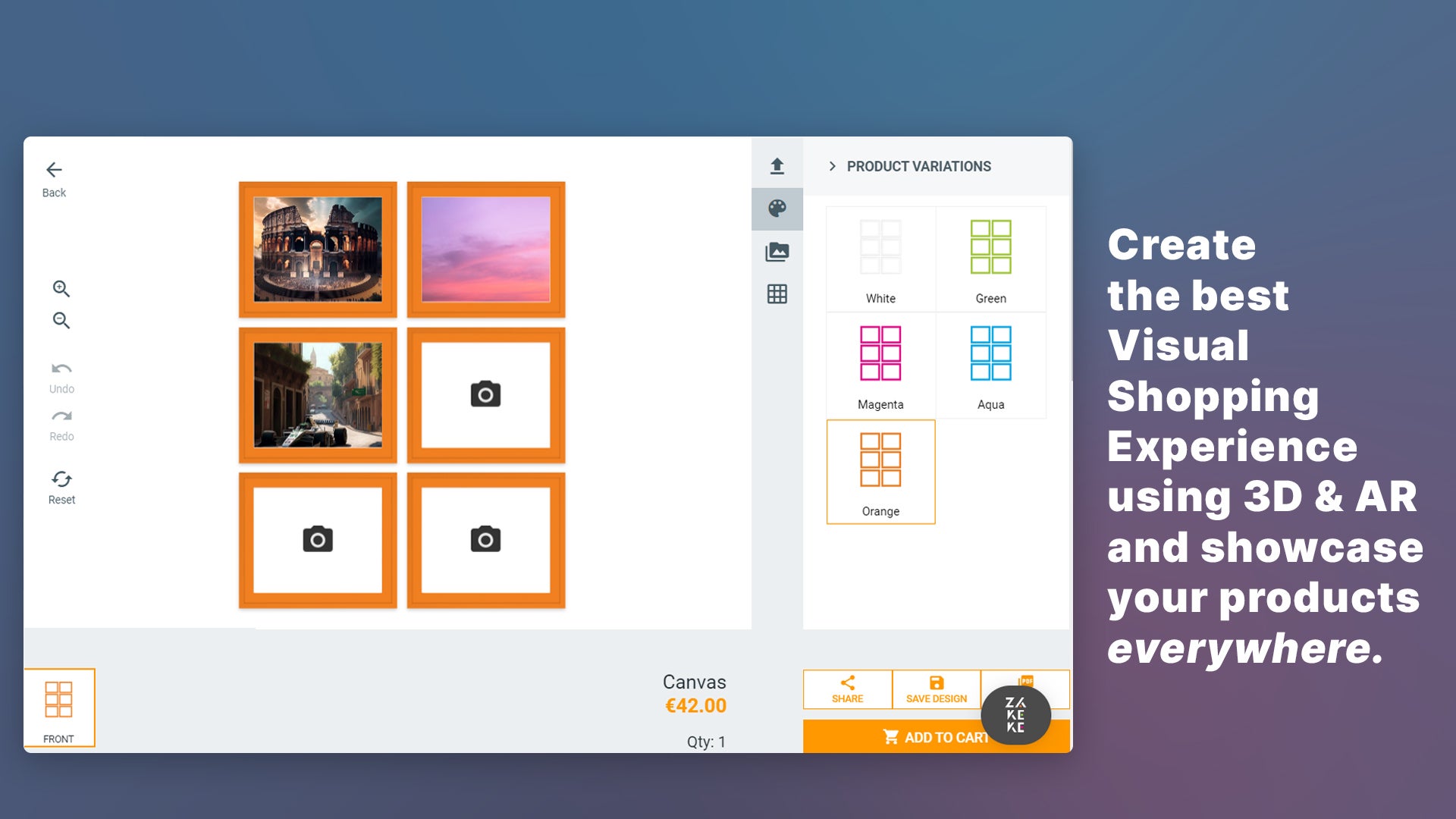The image size is (1456, 819).
Task: Select the Orange frame color swatch
Action: [x=880, y=472]
